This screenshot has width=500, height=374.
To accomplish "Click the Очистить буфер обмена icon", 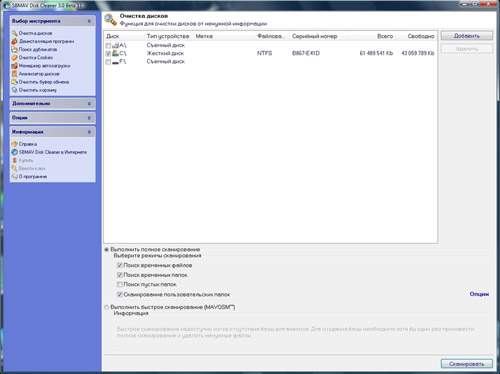I will click(14, 82).
